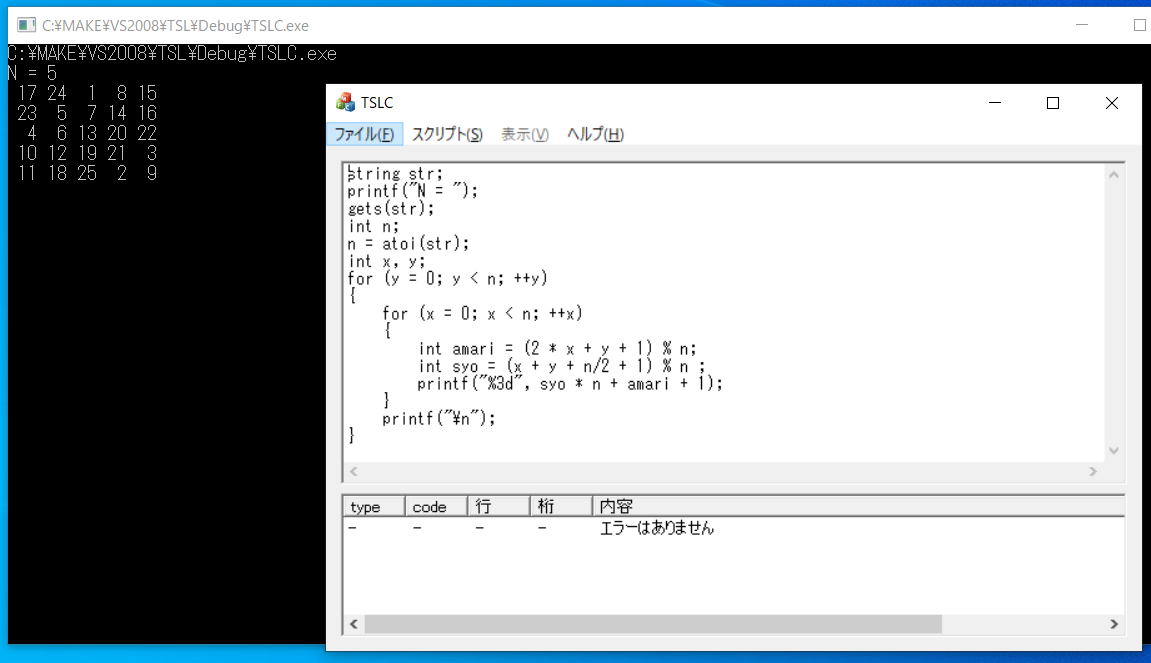Maximize the TSLC editor window
This screenshot has width=1151, height=663.
click(1052, 103)
